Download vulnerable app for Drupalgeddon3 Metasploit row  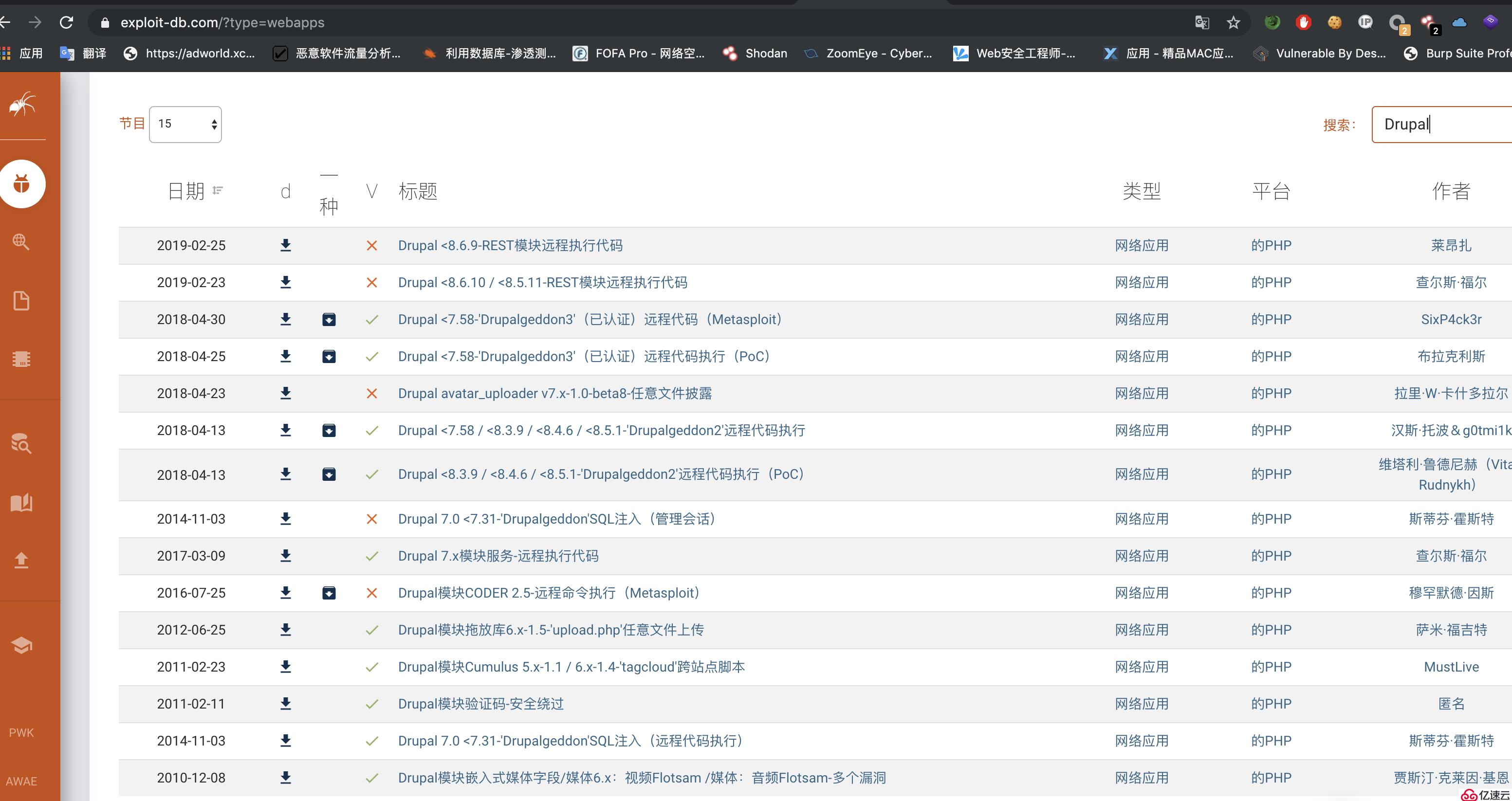point(329,319)
